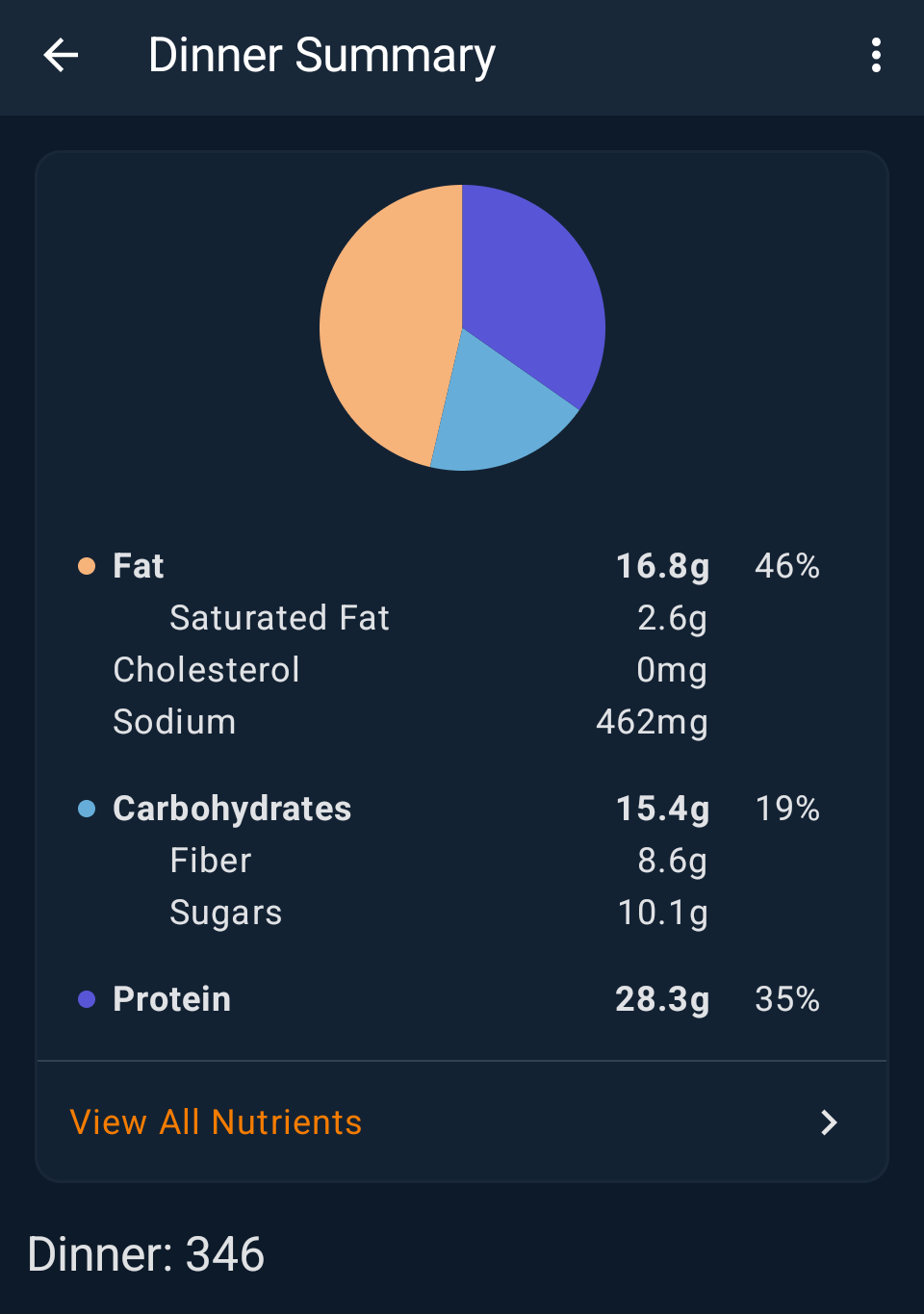Image resolution: width=924 pixels, height=1314 pixels.
Task: Click the orange Fat legend dot
Action: click(x=87, y=566)
